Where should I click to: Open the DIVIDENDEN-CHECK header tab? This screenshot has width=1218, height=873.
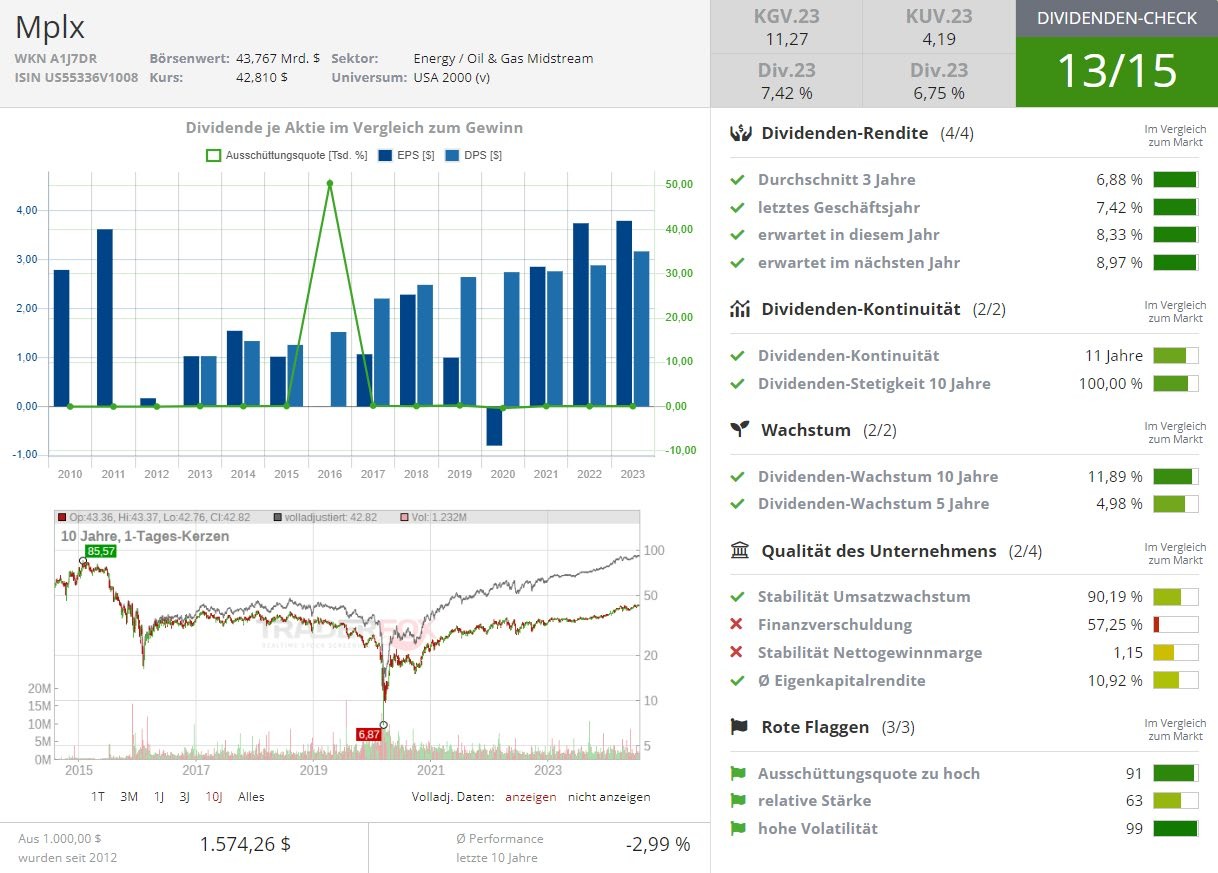tap(1117, 18)
